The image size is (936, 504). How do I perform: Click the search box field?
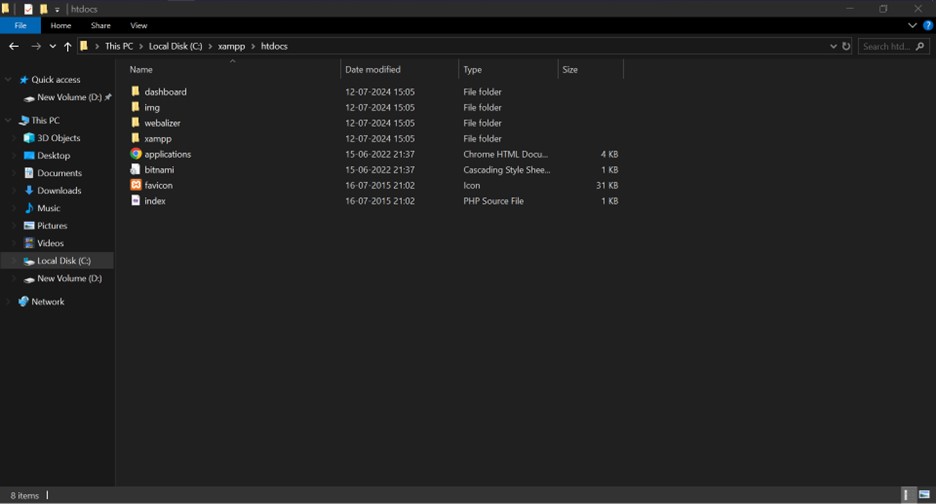click(x=885, y=46)
